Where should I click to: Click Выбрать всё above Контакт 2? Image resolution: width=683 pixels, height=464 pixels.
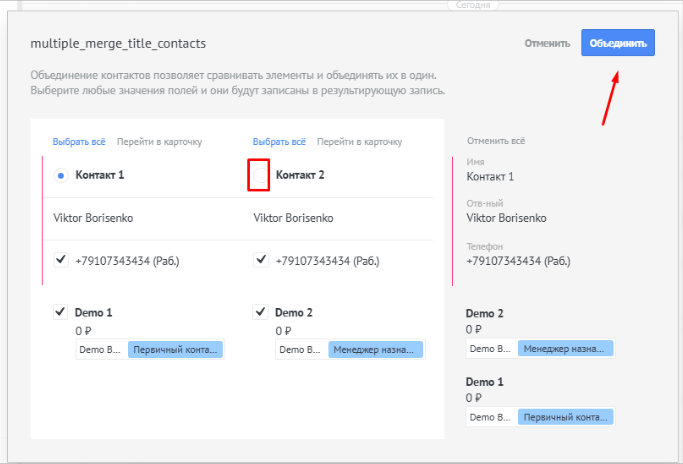tap(279, 142)
